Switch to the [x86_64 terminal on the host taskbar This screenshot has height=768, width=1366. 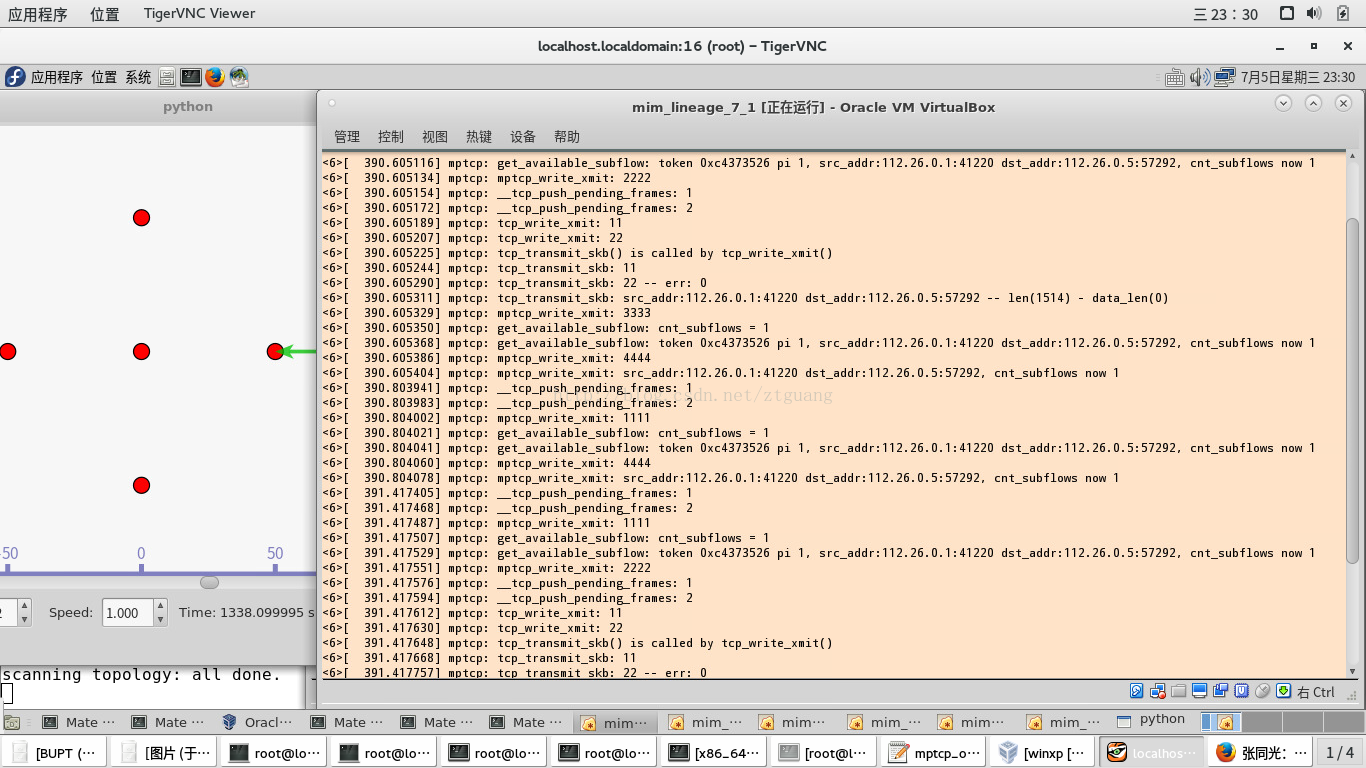tap(715, 753)
